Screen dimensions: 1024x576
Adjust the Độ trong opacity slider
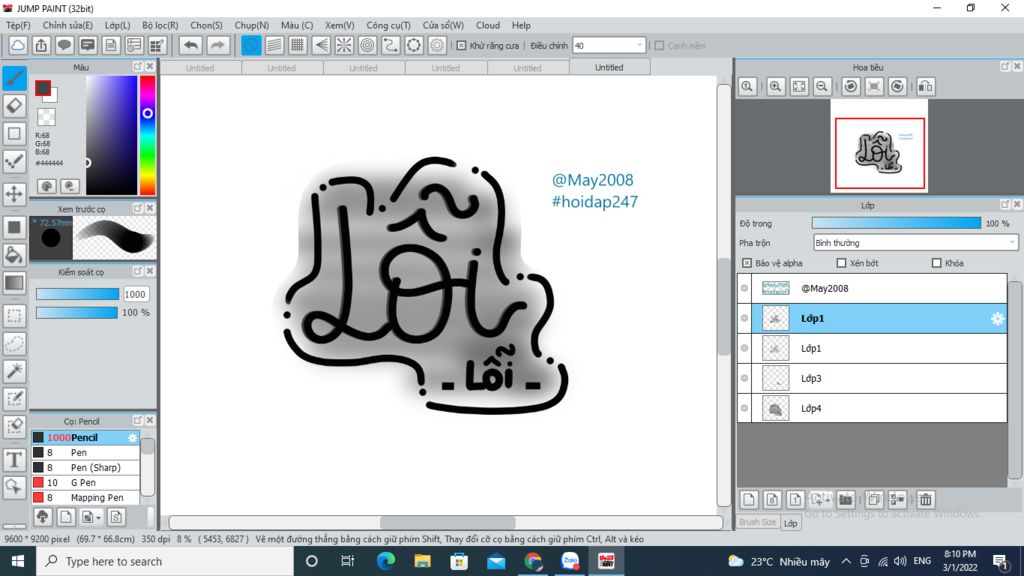tap(896, 223)
